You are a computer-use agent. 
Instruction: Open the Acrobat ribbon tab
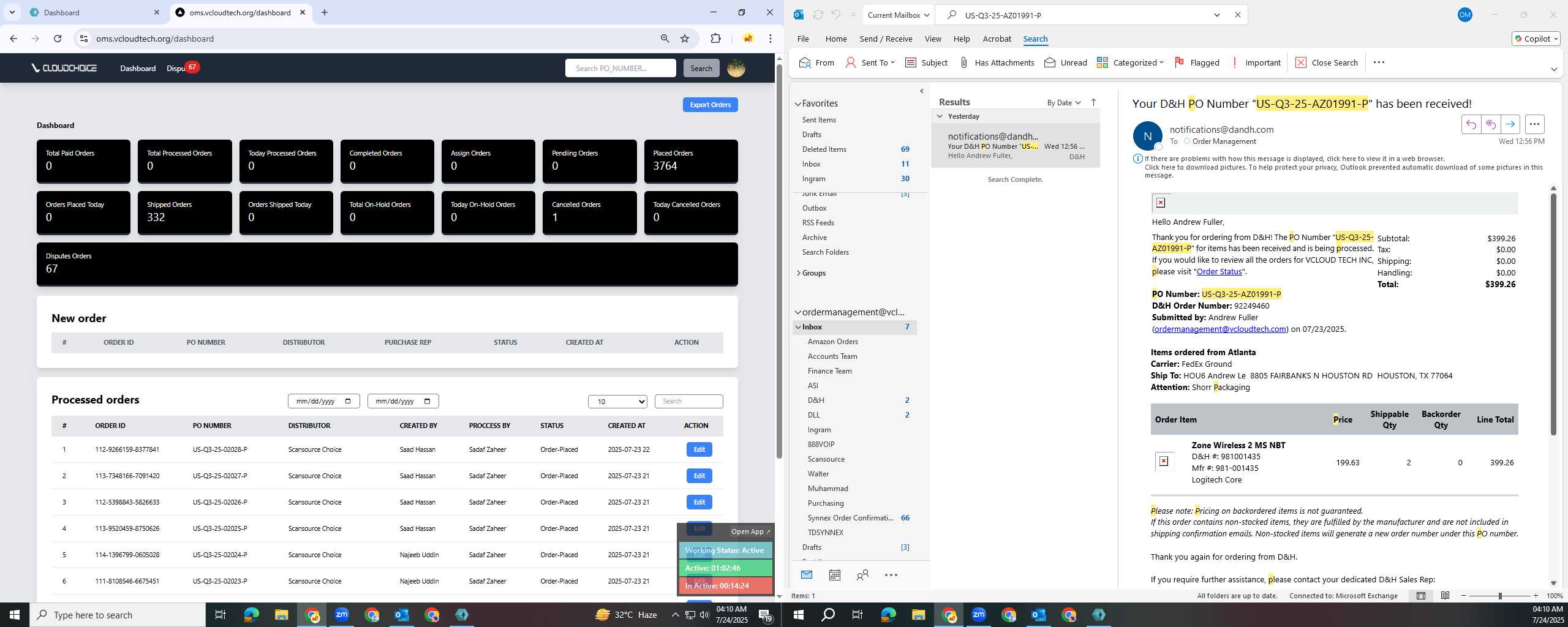[x=997, y=39]
